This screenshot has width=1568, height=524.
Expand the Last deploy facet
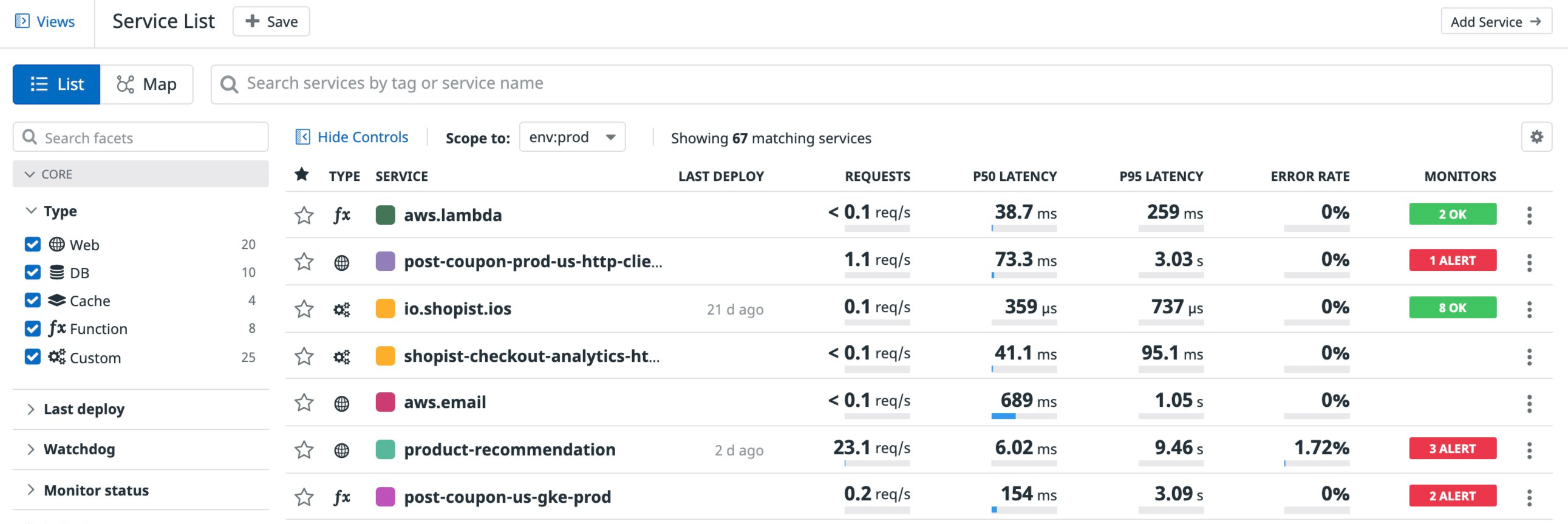tap(83, 409)
